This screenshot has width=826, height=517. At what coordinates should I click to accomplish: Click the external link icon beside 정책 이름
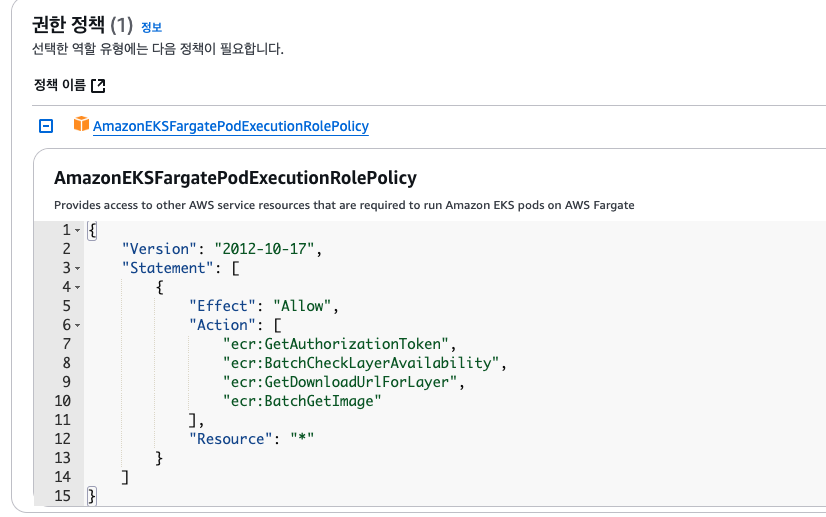[98, 85]
